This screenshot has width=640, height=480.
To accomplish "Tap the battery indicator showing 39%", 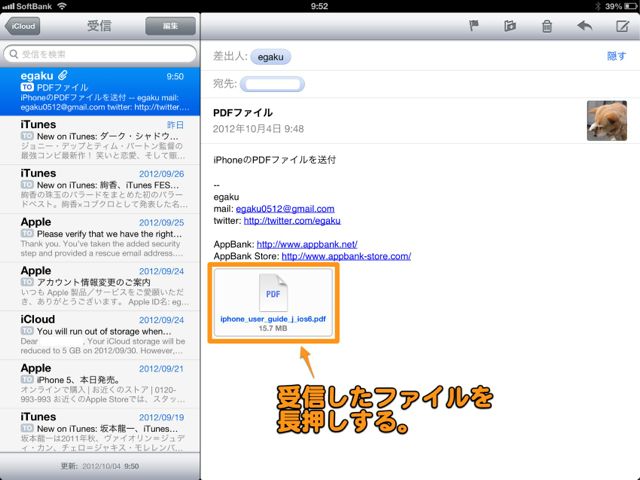I will tap(620, 6).
